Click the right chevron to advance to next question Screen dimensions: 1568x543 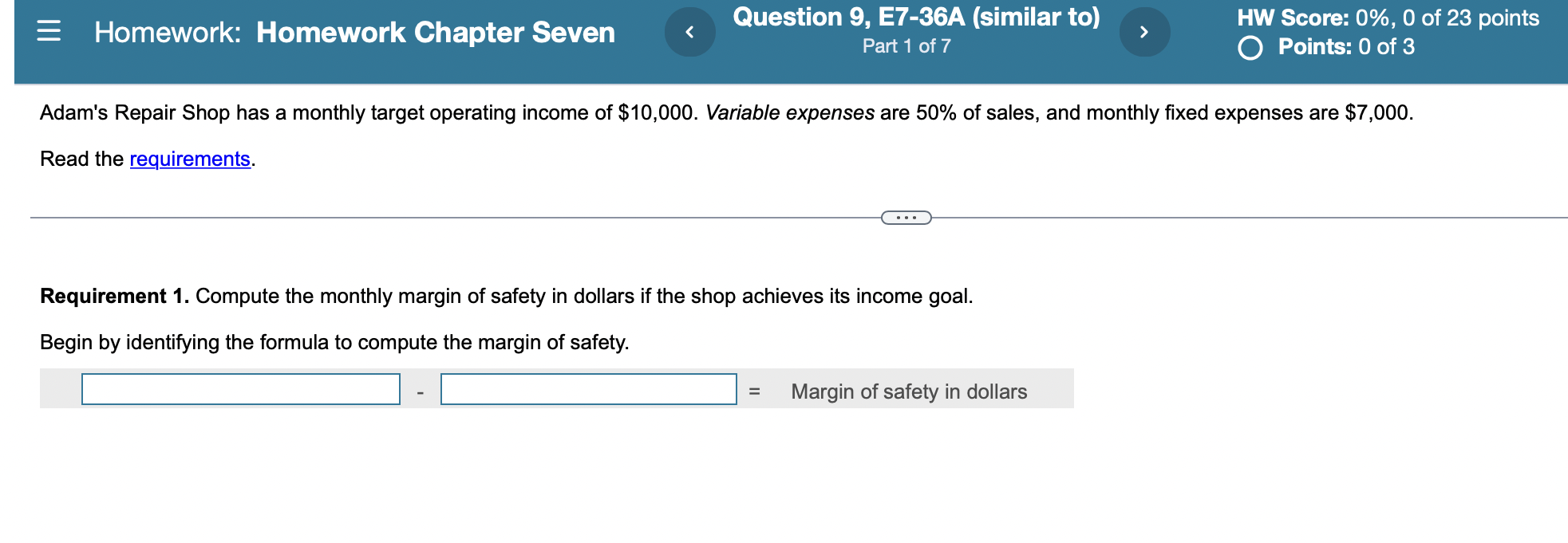click(x=1144, y=32)
